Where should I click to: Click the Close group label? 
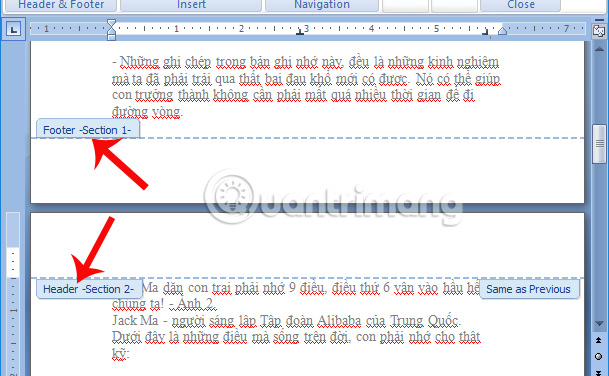click(x=520, y=5)
